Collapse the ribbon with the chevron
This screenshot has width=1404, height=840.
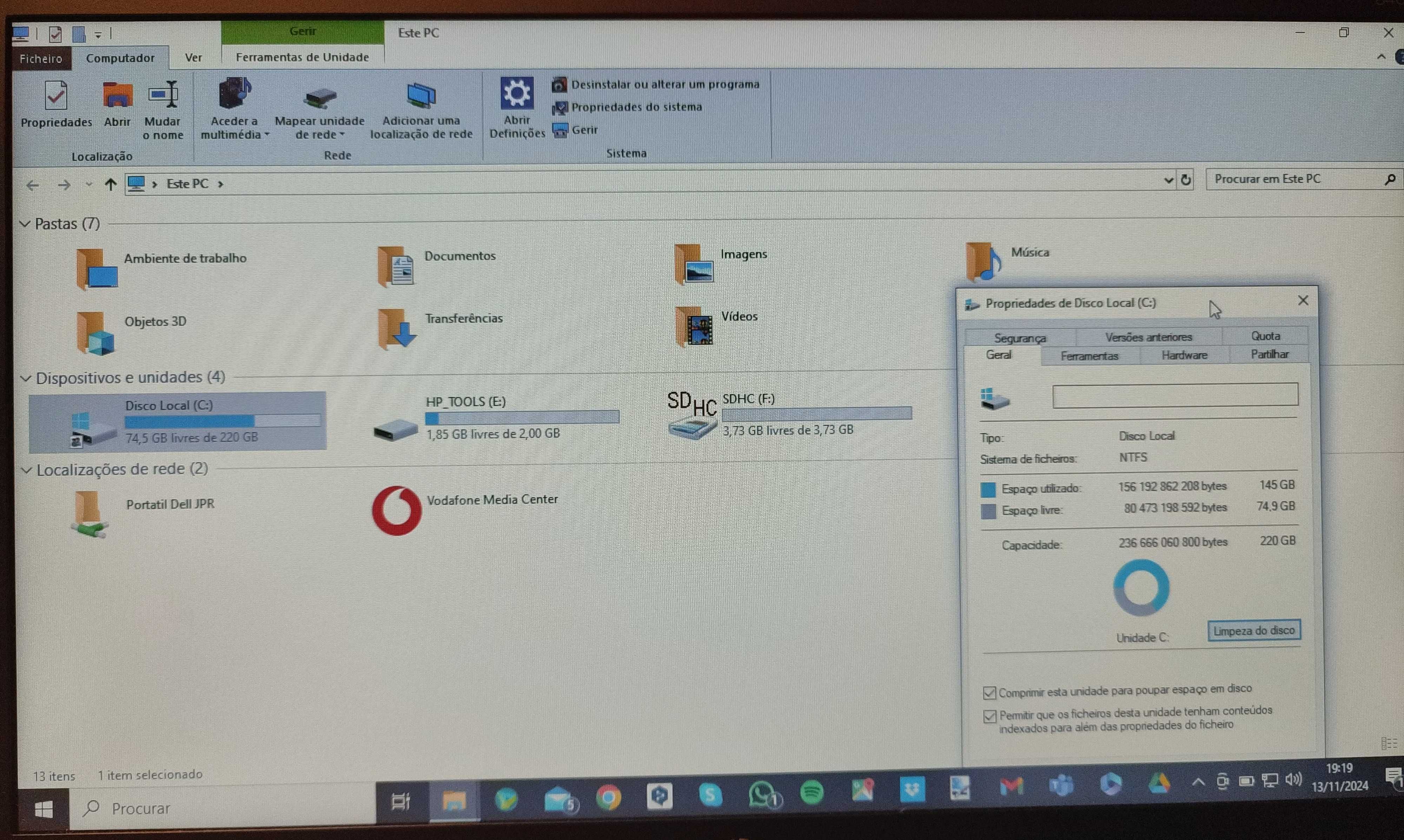pos(1382,57)
